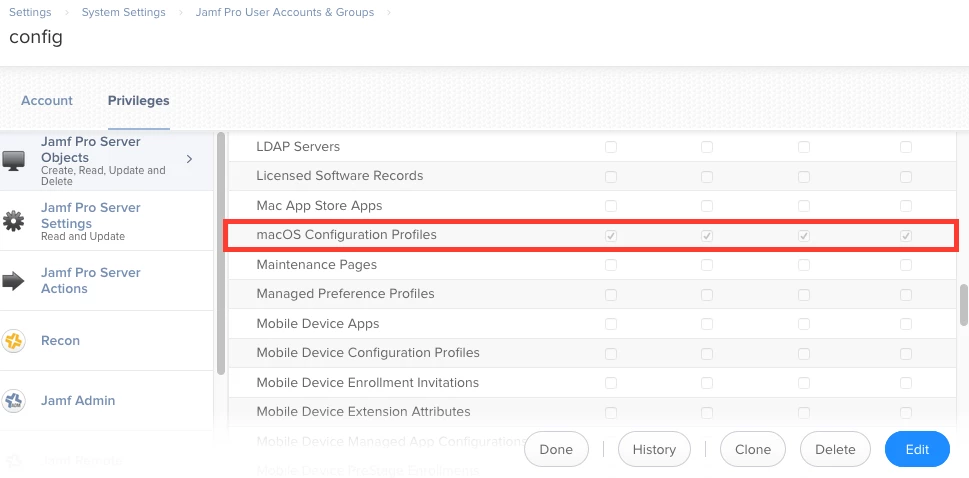Viewport: 969px width, 478px height.
Task: Toggle third checkbox in macOS Configuration Profiles row
Action: click(x=804, y=236)
